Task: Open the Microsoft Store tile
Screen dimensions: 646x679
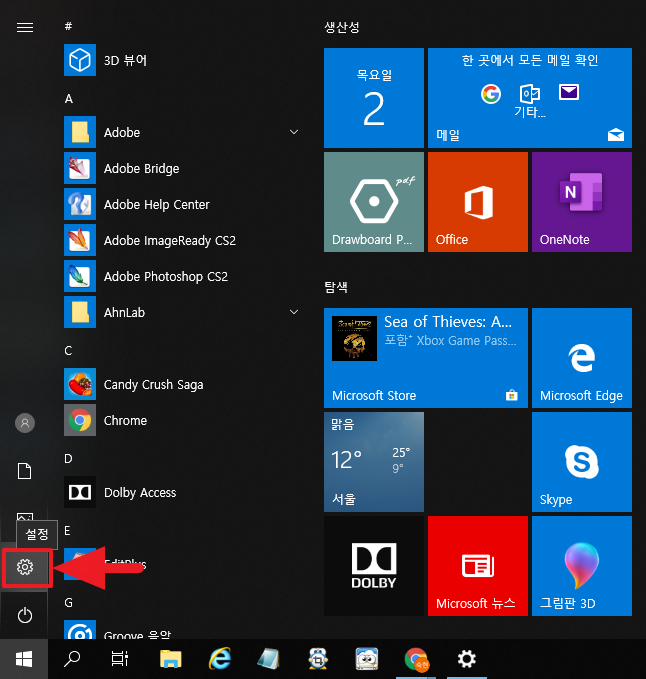Action: tap(426, 358)
